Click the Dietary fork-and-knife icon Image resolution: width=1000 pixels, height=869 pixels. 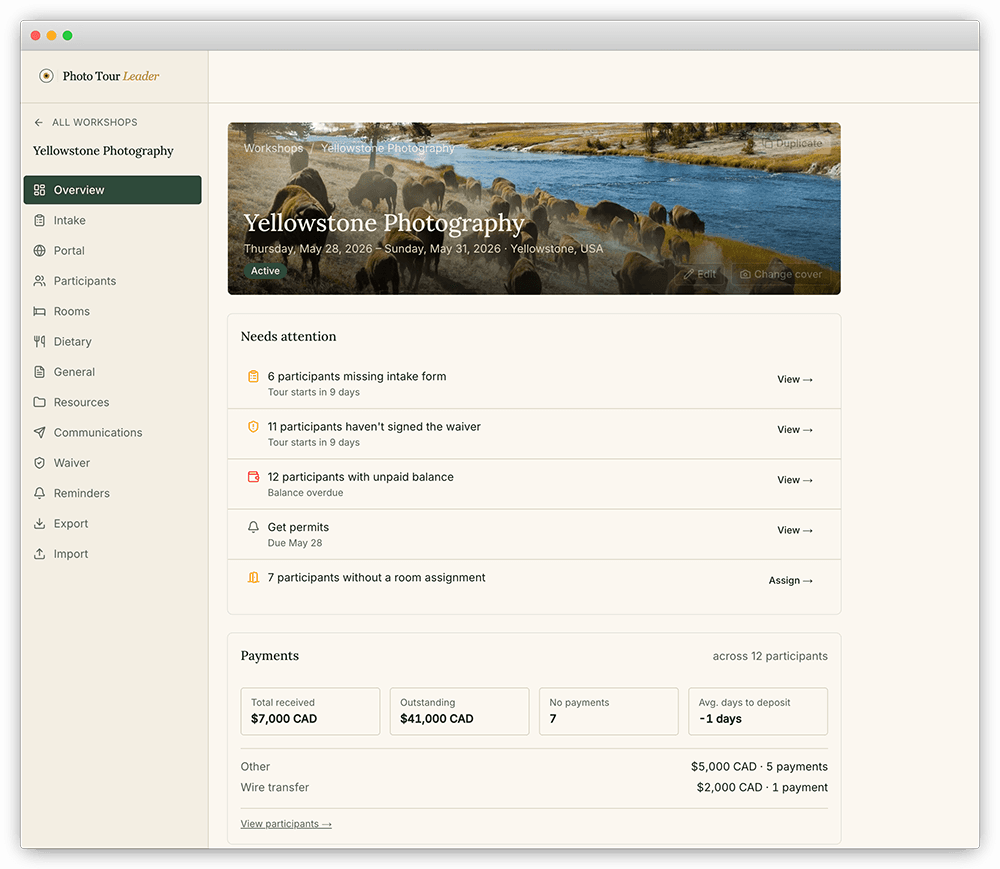40,342
